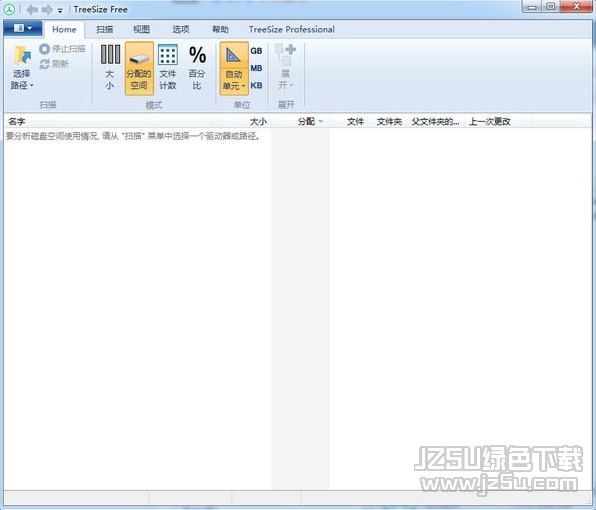Maximize the TreeSize Free window
This screenshot has width=596, height=510.
coord(550,6)
